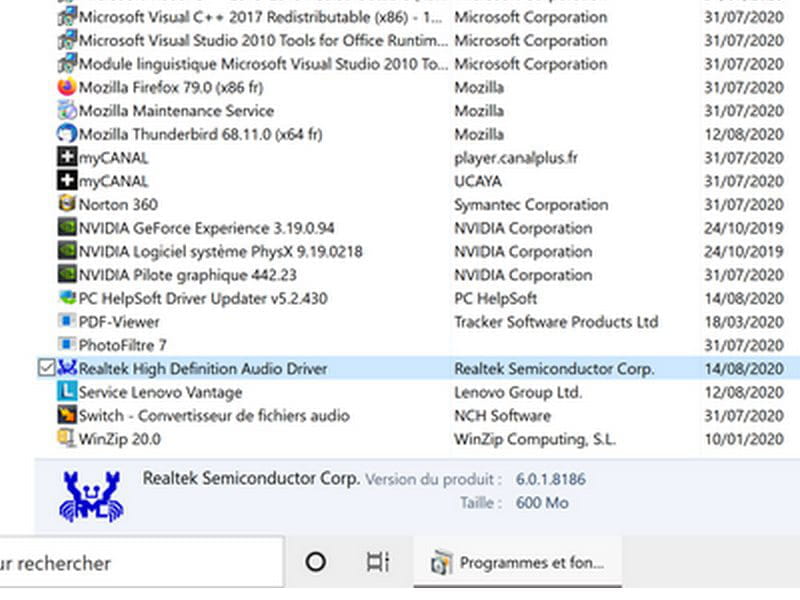
Task: Select Microsoft Visual C++ 2017 Redistributable row
Action: (x=418, y=17)
